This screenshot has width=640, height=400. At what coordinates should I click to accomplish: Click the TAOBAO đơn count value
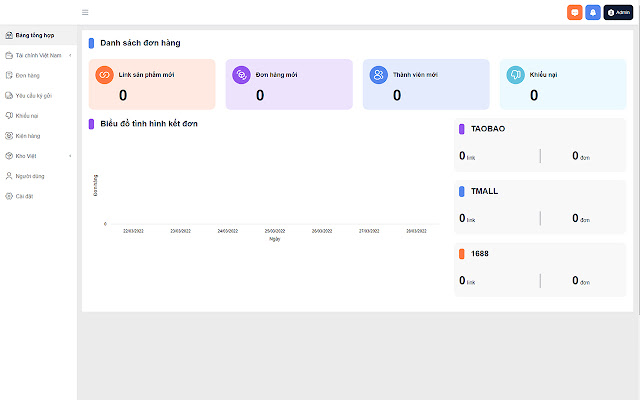click(575, 156)
